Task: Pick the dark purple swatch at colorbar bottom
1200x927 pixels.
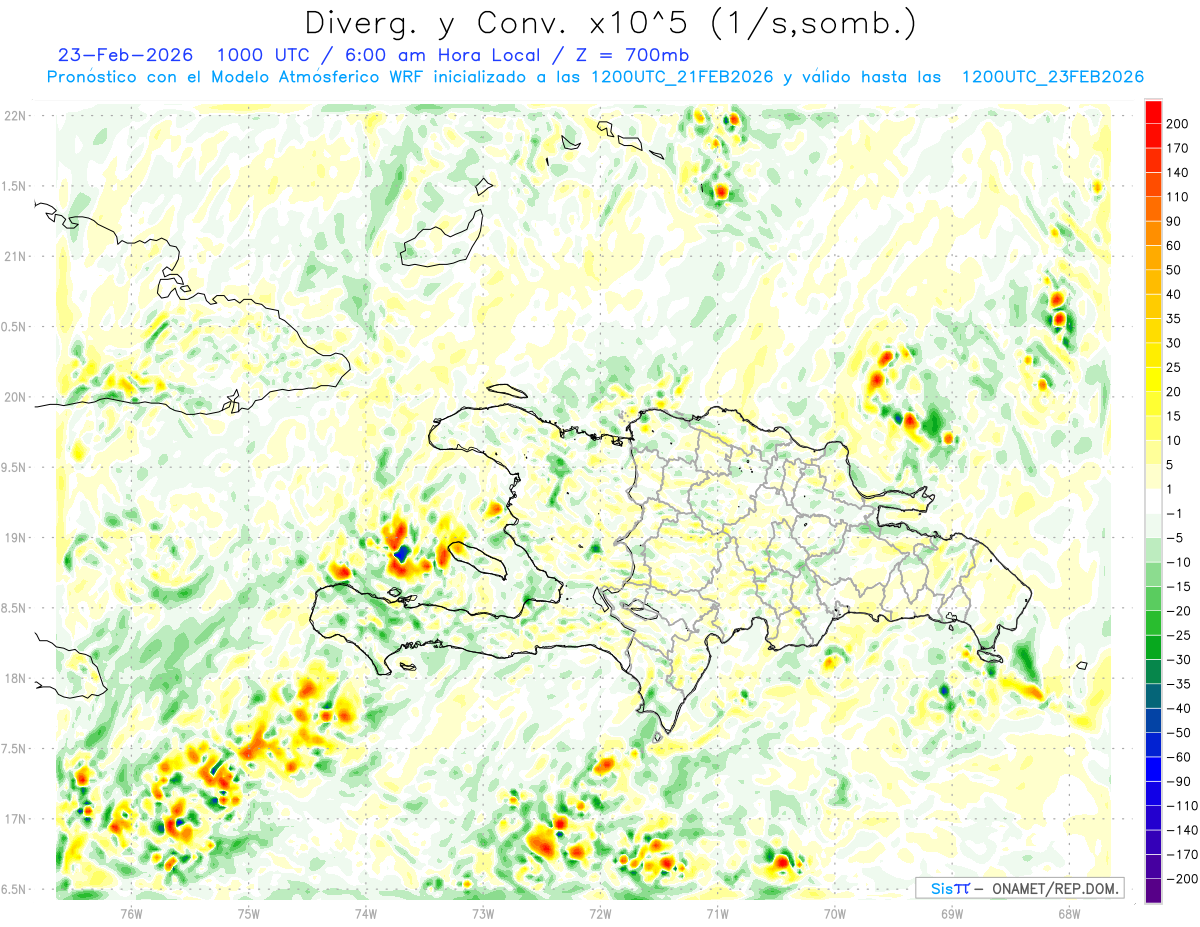Action: point(1153,890)
